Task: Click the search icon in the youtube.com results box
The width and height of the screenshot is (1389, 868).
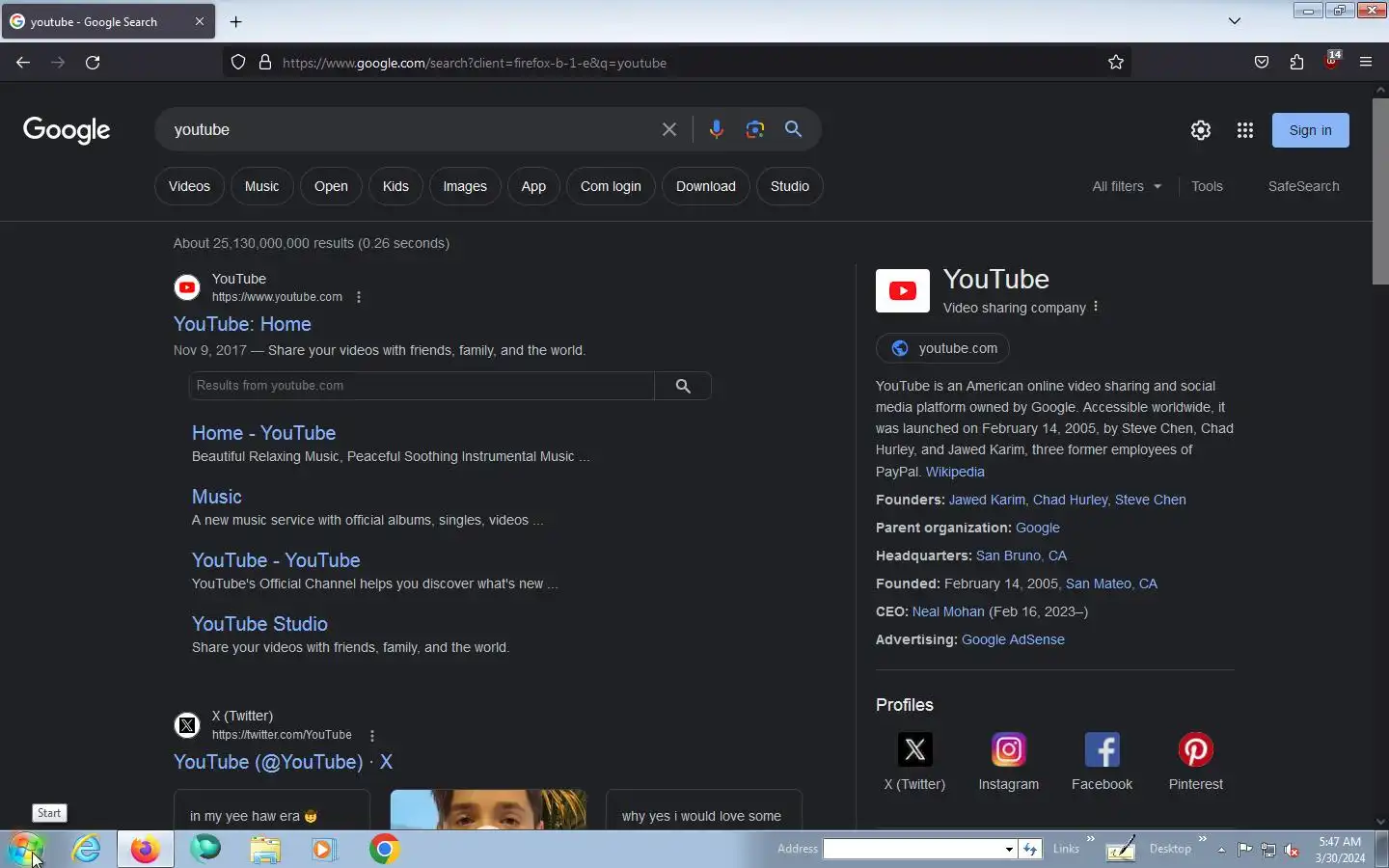Action: [x=683, y=386]
